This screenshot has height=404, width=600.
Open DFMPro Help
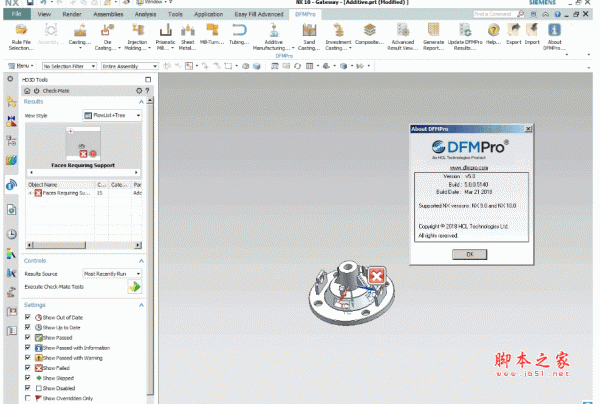pos(494,34)
